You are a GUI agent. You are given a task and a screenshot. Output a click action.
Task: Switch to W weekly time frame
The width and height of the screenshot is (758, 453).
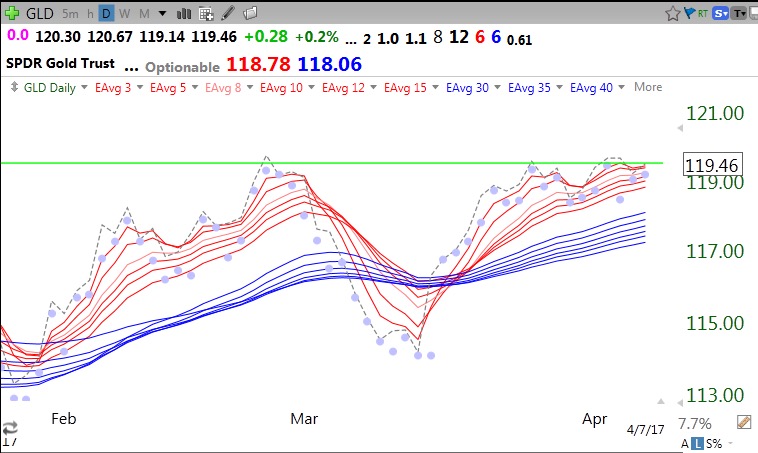[125, 14]
